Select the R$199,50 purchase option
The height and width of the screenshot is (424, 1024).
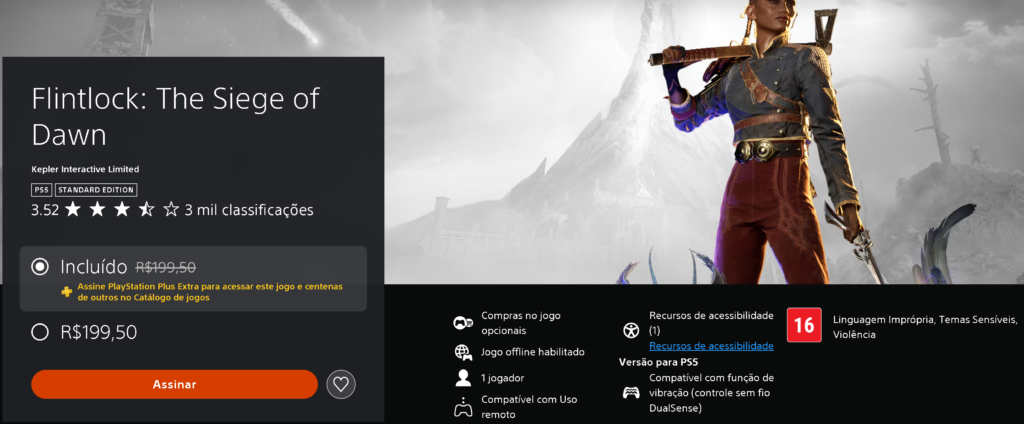[x=40, y=333]
